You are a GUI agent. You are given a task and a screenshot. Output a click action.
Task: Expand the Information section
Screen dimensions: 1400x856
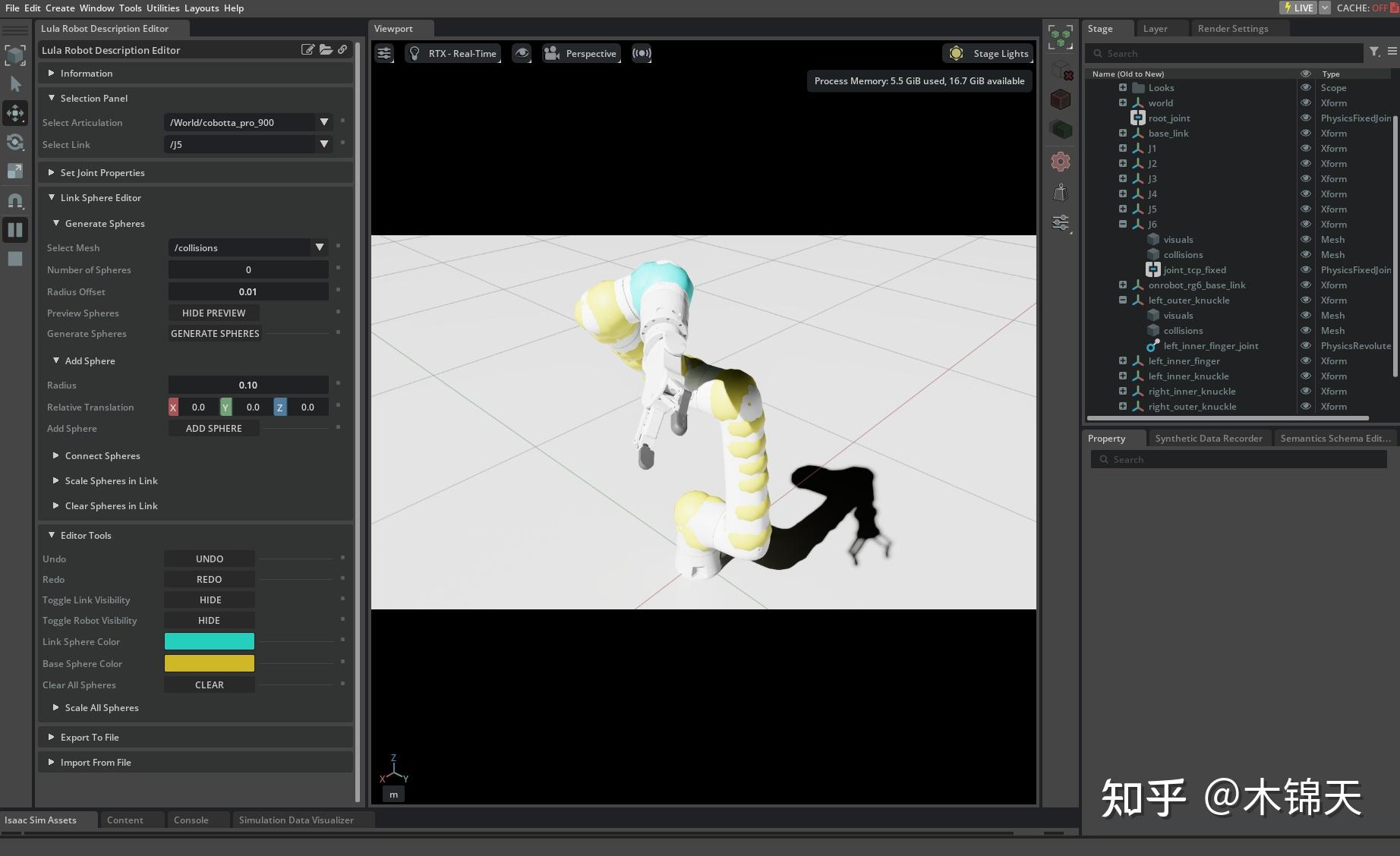tap(87, 73)
